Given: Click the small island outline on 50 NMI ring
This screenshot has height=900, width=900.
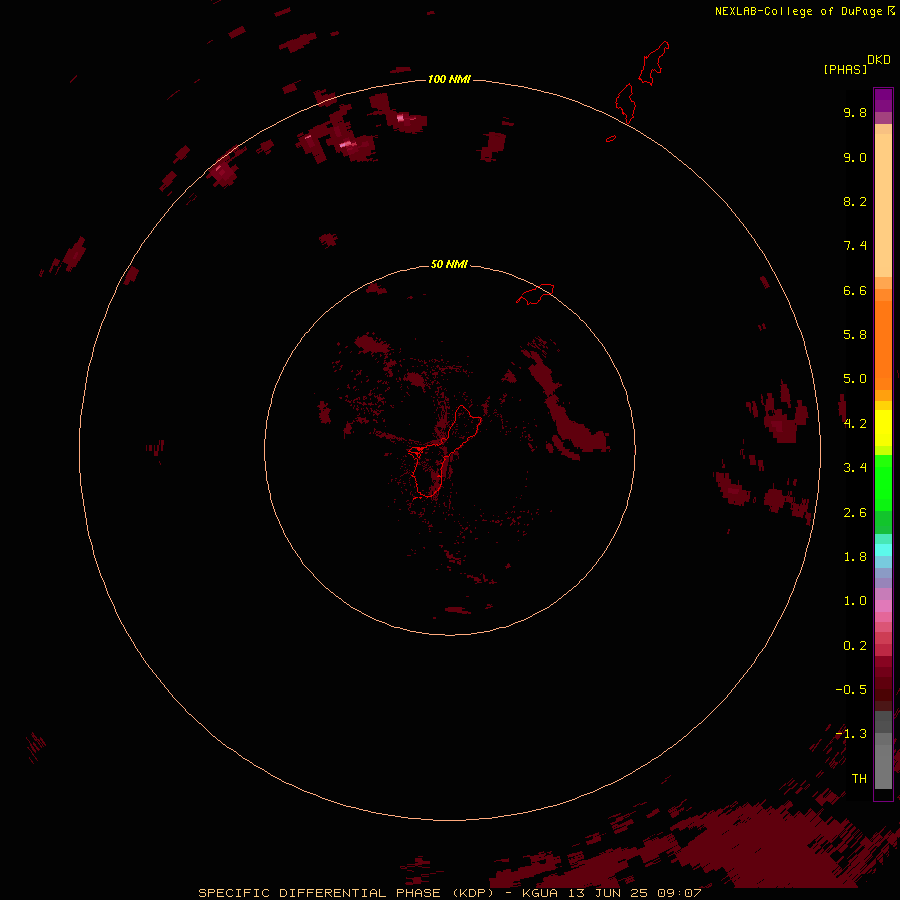Looking at the screenshot, I should (535, 294).
